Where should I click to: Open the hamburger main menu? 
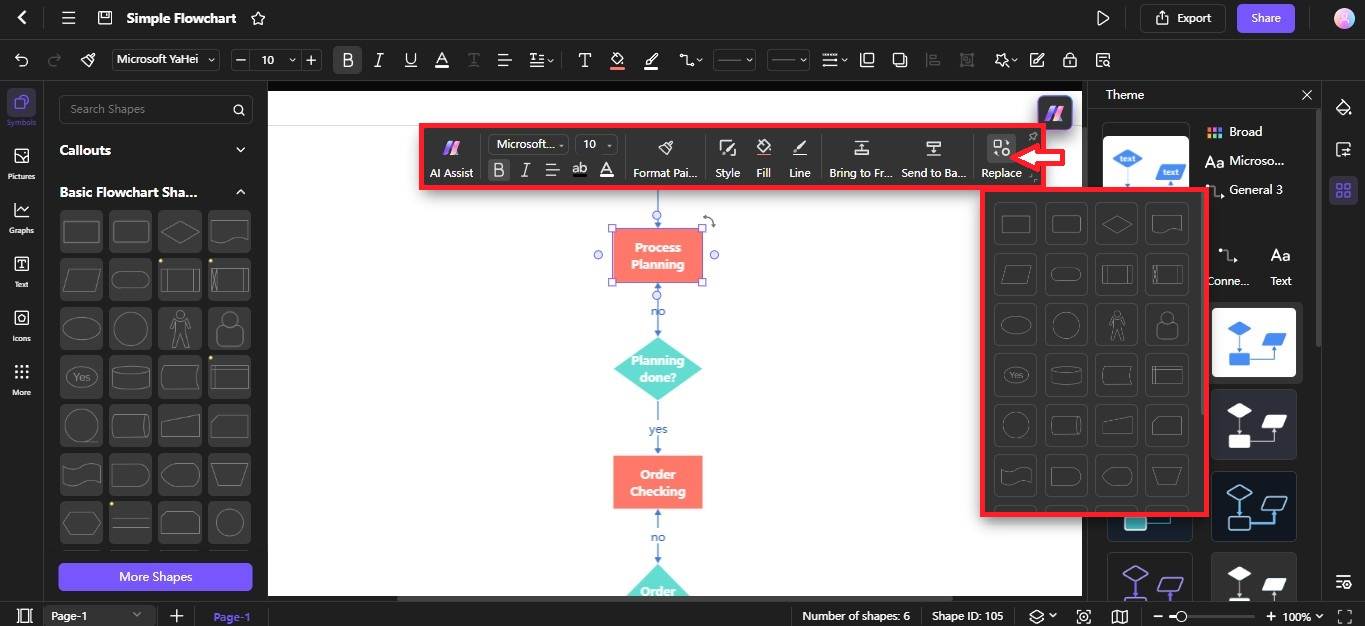click(68, 18)
